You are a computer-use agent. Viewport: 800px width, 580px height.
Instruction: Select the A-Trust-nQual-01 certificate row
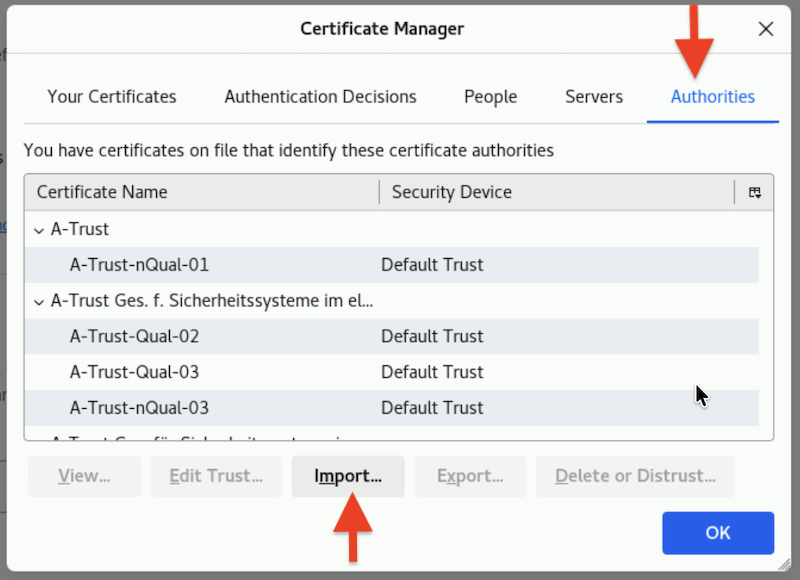(x=139, y=265)
